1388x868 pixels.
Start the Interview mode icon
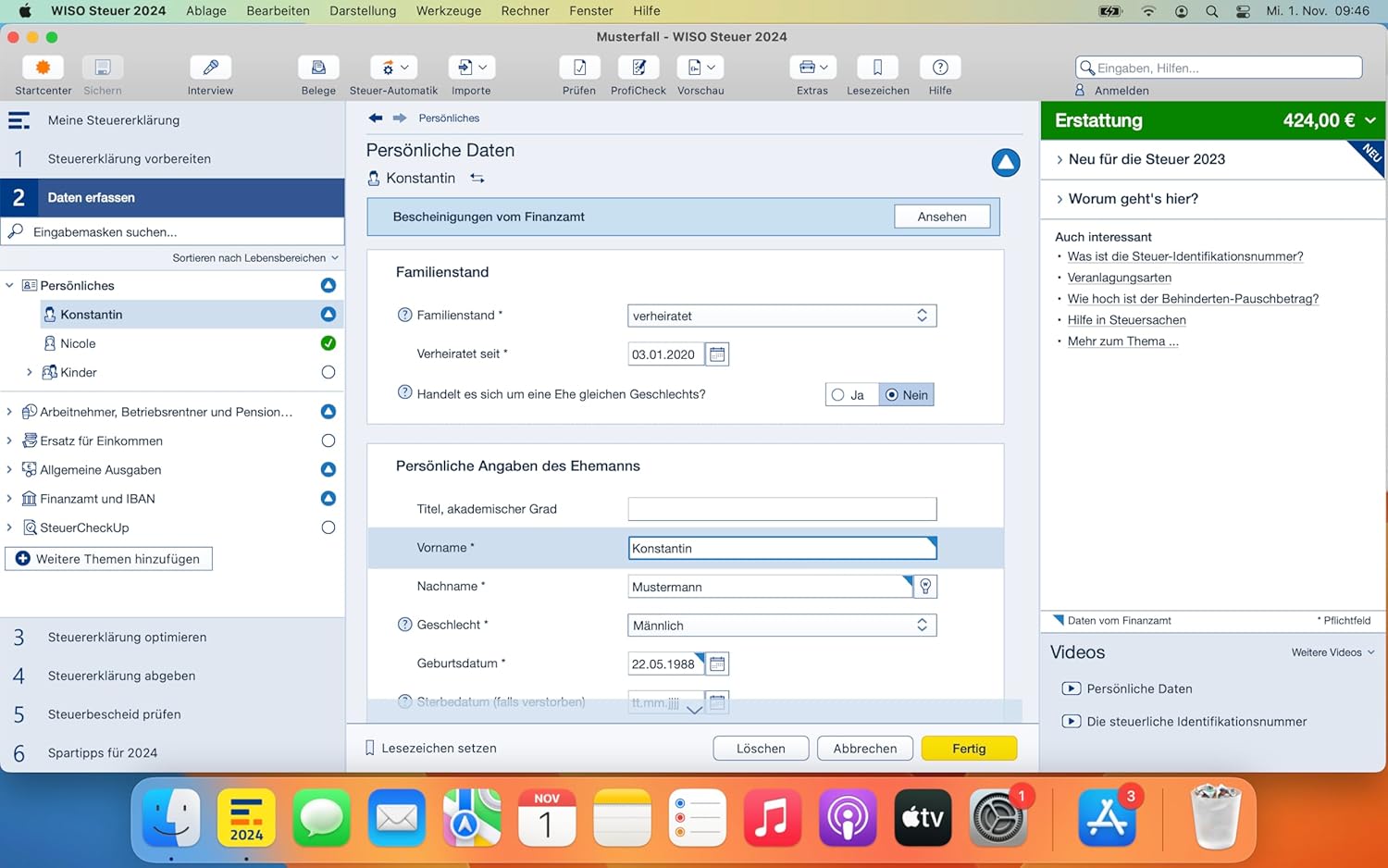point(210,68)
